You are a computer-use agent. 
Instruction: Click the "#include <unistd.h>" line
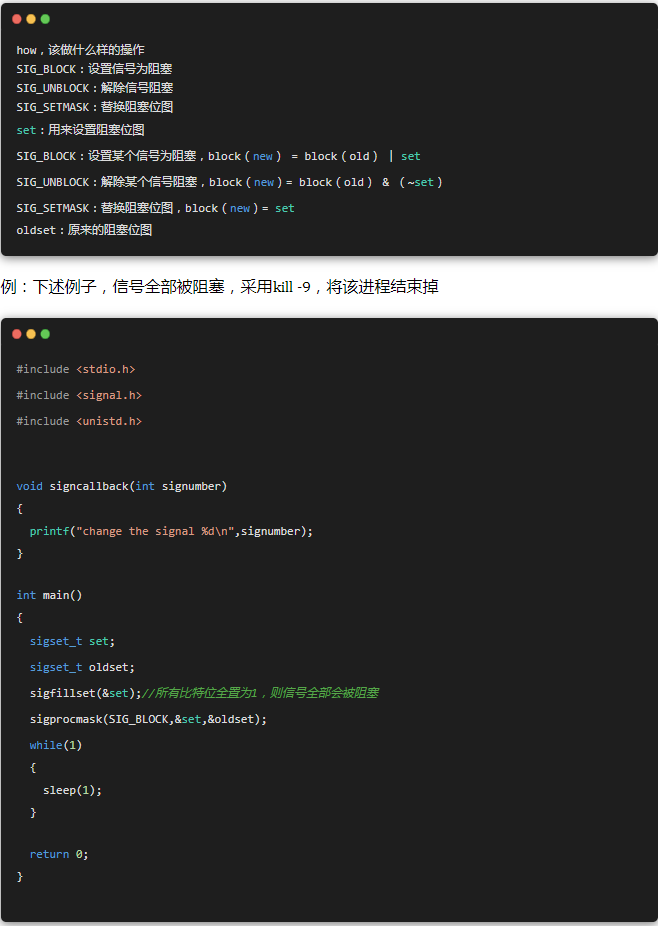click(x=79, y=421)
